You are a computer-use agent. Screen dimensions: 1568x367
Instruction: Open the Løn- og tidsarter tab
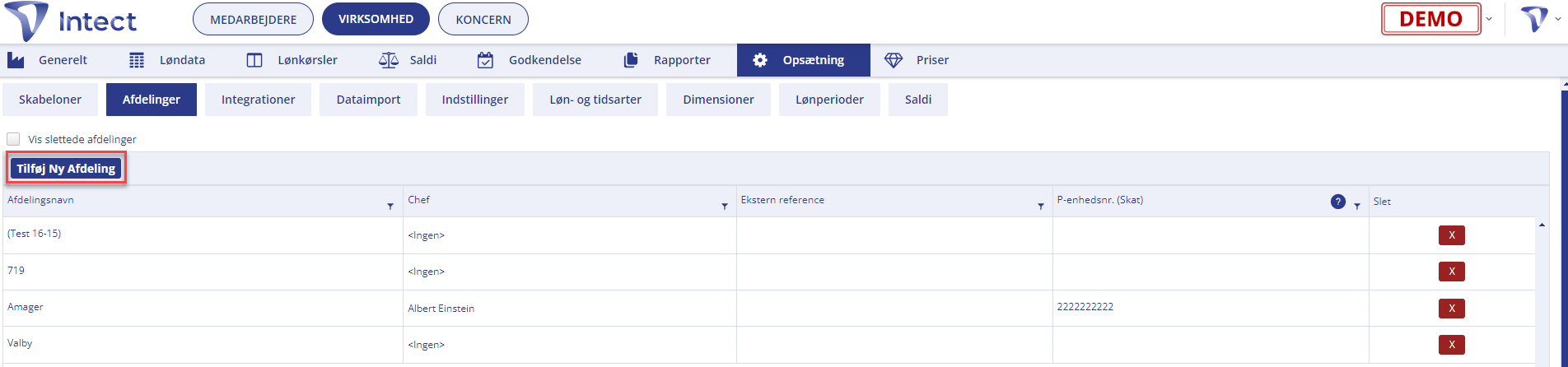click(x=595, y=100)
